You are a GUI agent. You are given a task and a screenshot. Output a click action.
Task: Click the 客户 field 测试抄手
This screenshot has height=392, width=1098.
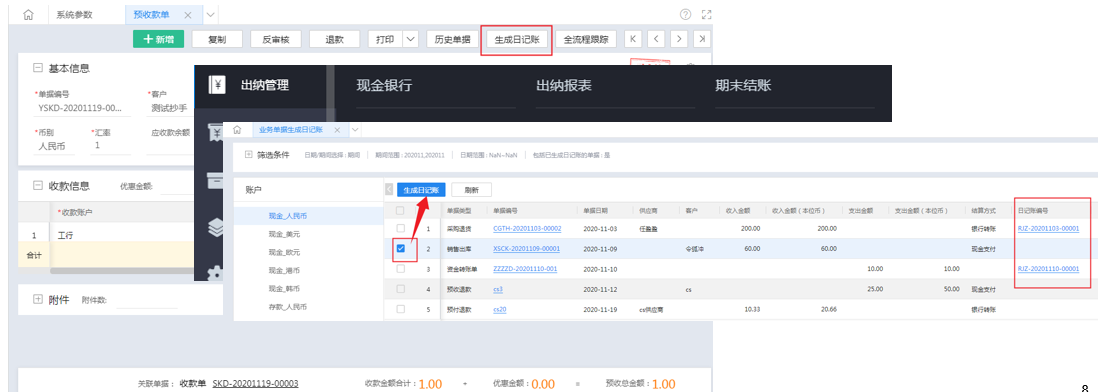point(169,108)
